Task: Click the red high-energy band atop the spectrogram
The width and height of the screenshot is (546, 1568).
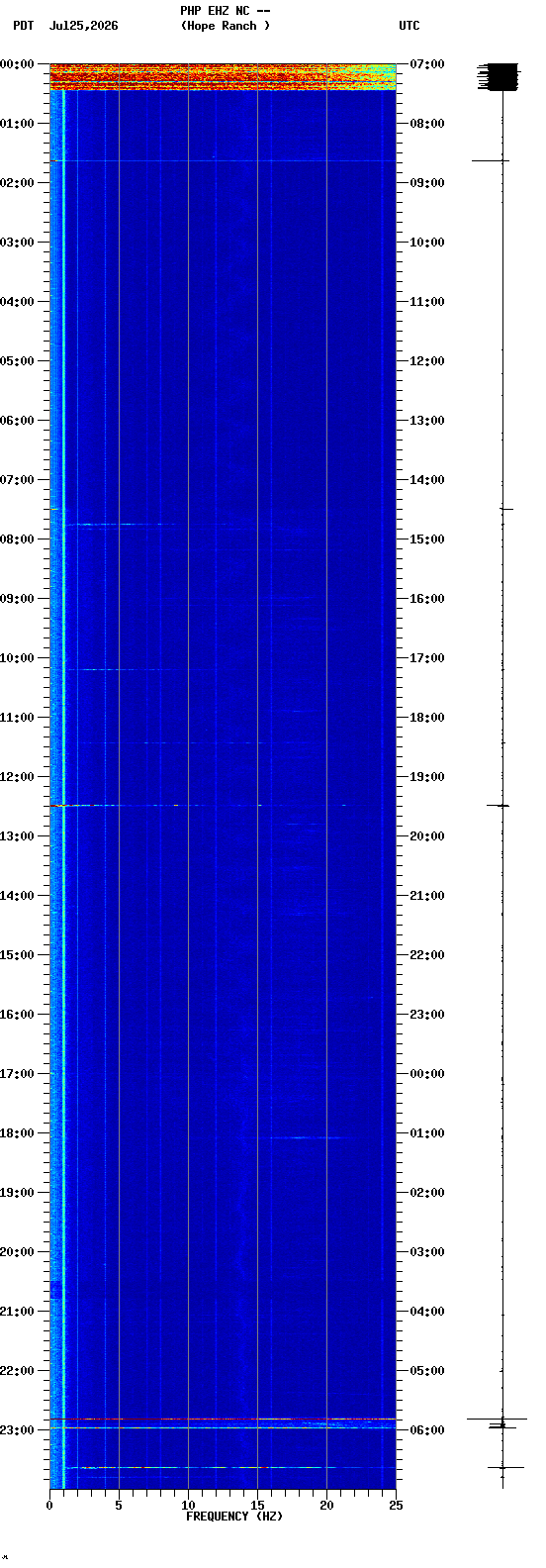Action: point(223,77)
